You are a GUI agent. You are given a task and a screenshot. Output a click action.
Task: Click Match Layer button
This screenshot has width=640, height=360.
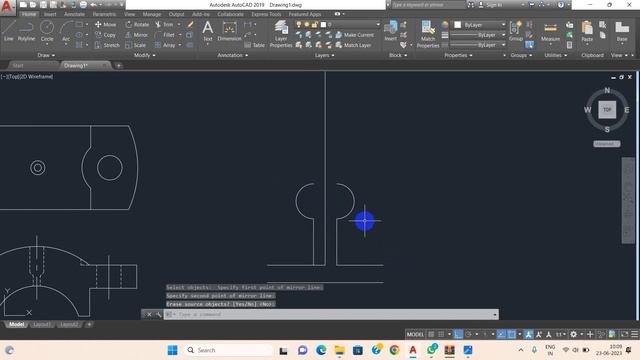tap(353, 45)
